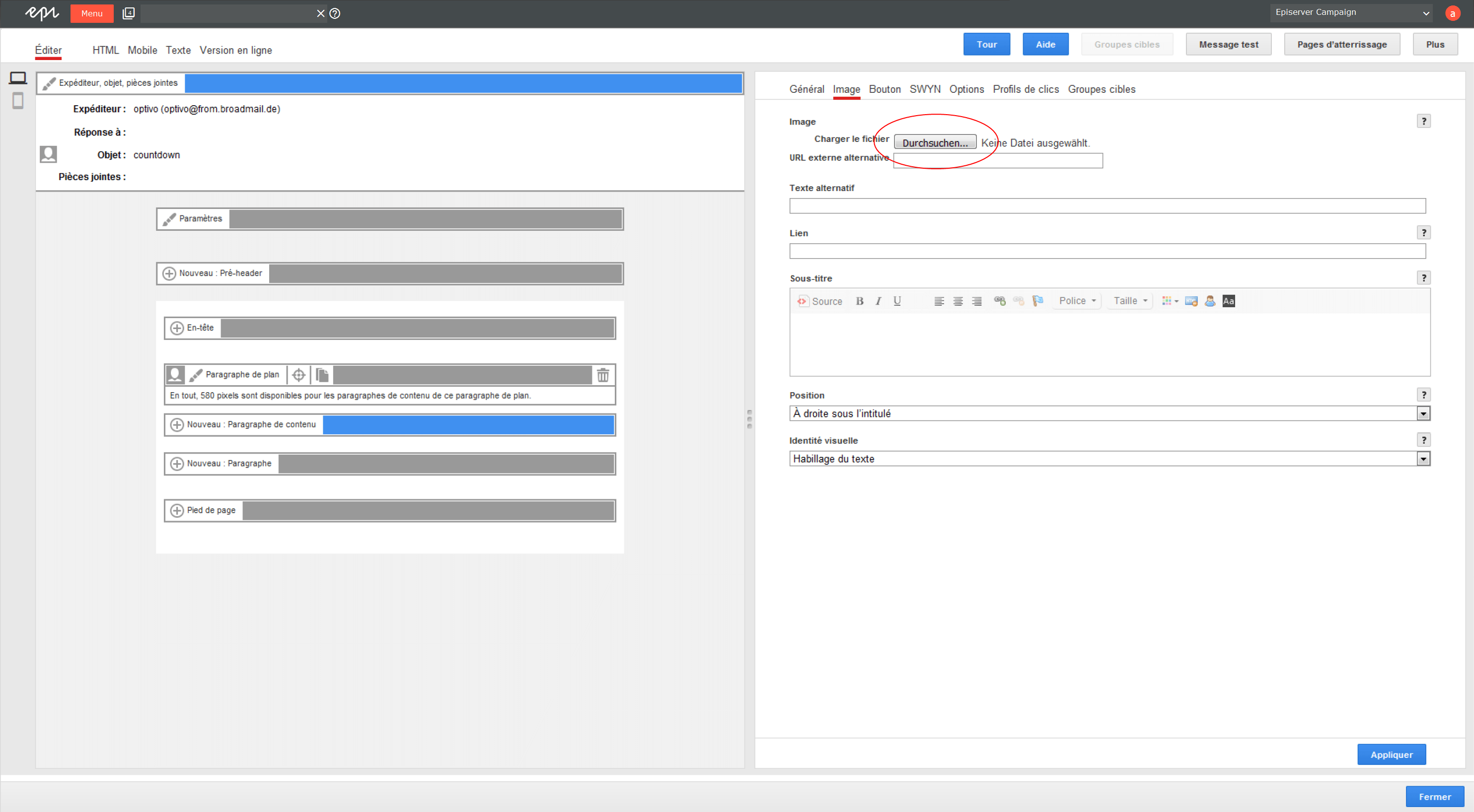1474x812 pixels.
Task: Click the Aide button
Action: (x=1045, y=44)
